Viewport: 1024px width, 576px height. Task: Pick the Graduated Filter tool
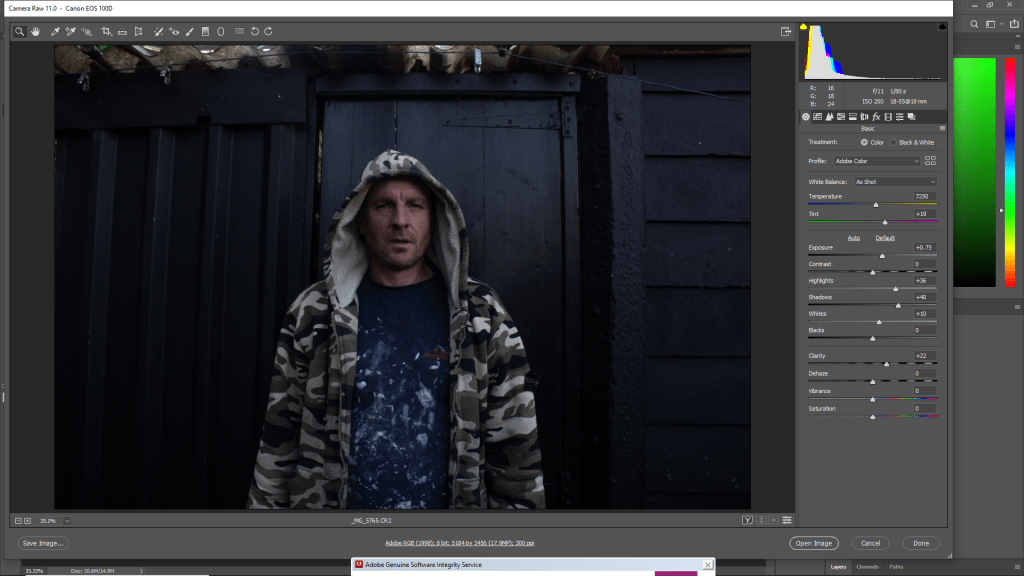pyautogui.click(x=205, y=31)
